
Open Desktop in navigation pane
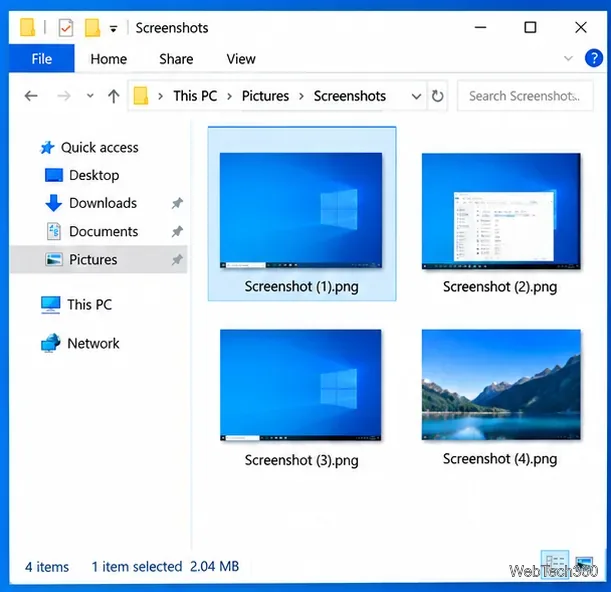pyautogui.click(x=94, y=175)
